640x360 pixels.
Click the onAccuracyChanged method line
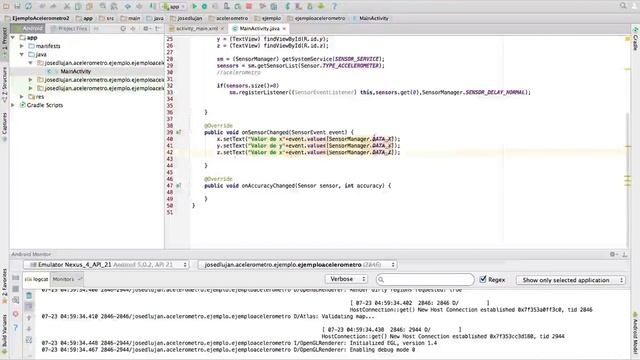click(x=298, y=186)
